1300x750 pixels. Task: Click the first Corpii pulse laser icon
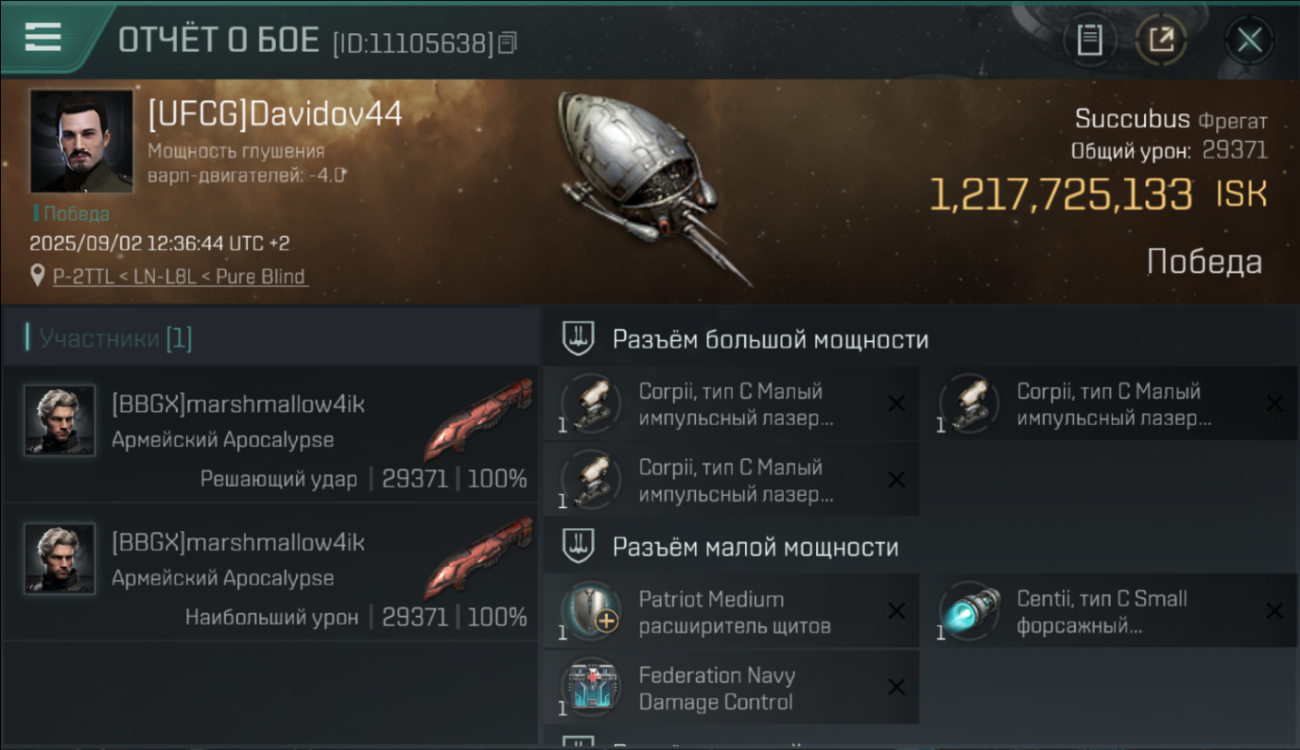point(590,404)
